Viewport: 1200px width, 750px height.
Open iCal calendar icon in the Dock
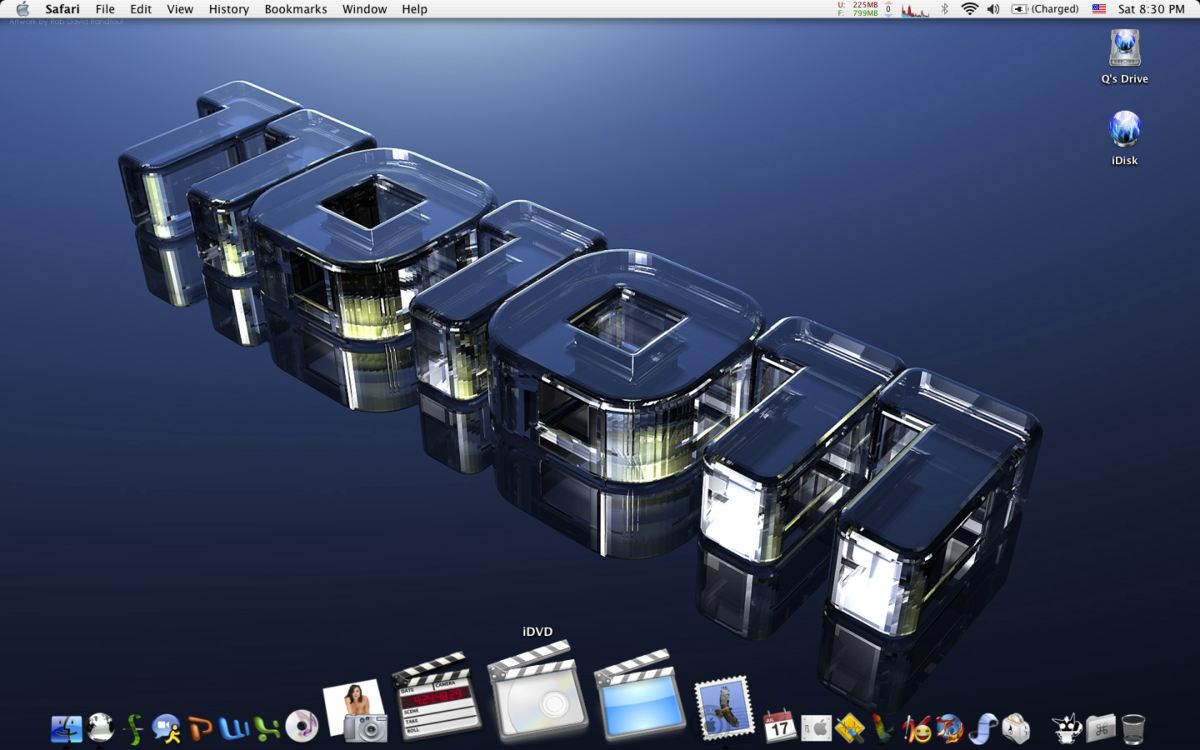(x=779, y=726)
